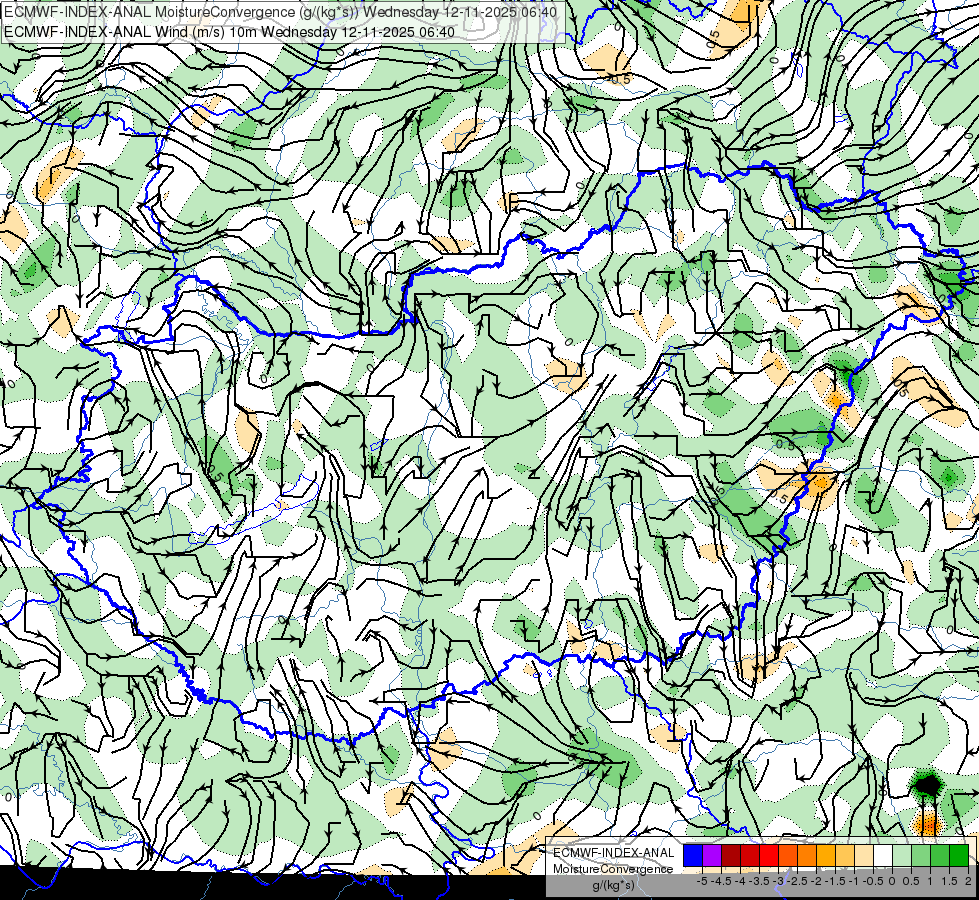Click the -5 tick label on legend
The image size is (979, 900).
[x=702, y=881]
